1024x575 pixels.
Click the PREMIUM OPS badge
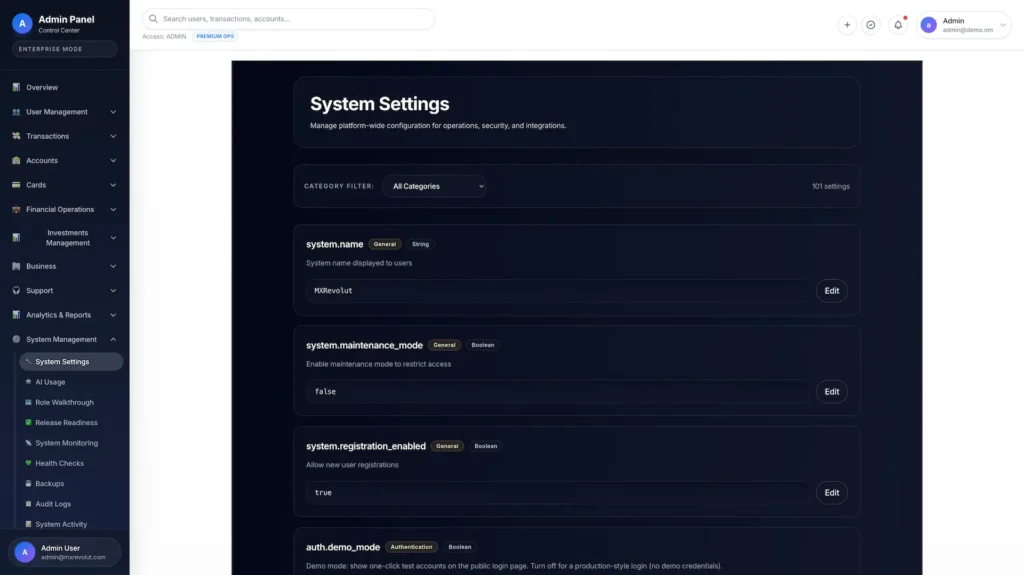(x=215, y=37)
